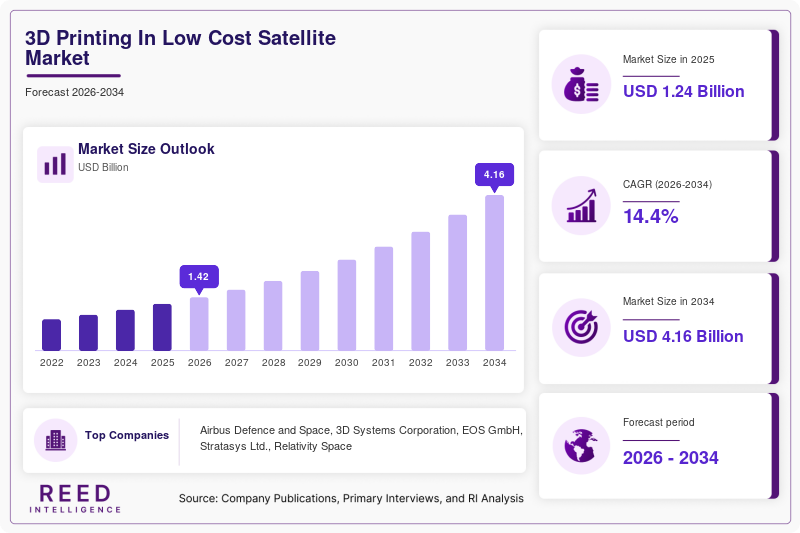Click the 14.4% CAGR value
Image resolution: width=800 pixels, height=533 pixels.
point(651,216)
